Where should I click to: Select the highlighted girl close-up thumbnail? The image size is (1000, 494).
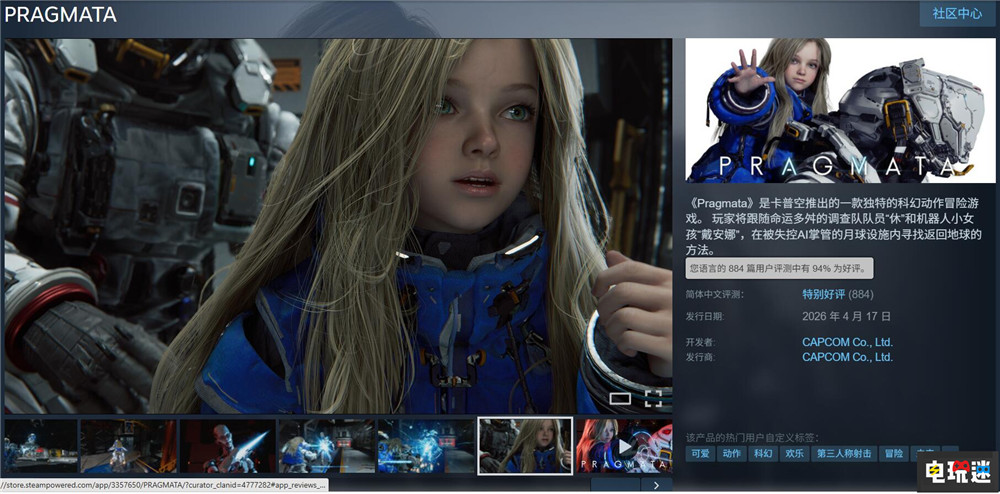[x=525, y=445]
